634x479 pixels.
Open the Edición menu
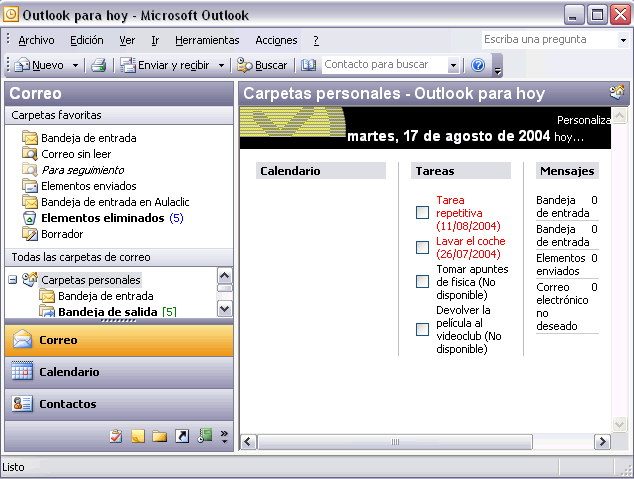coord(87,40)
